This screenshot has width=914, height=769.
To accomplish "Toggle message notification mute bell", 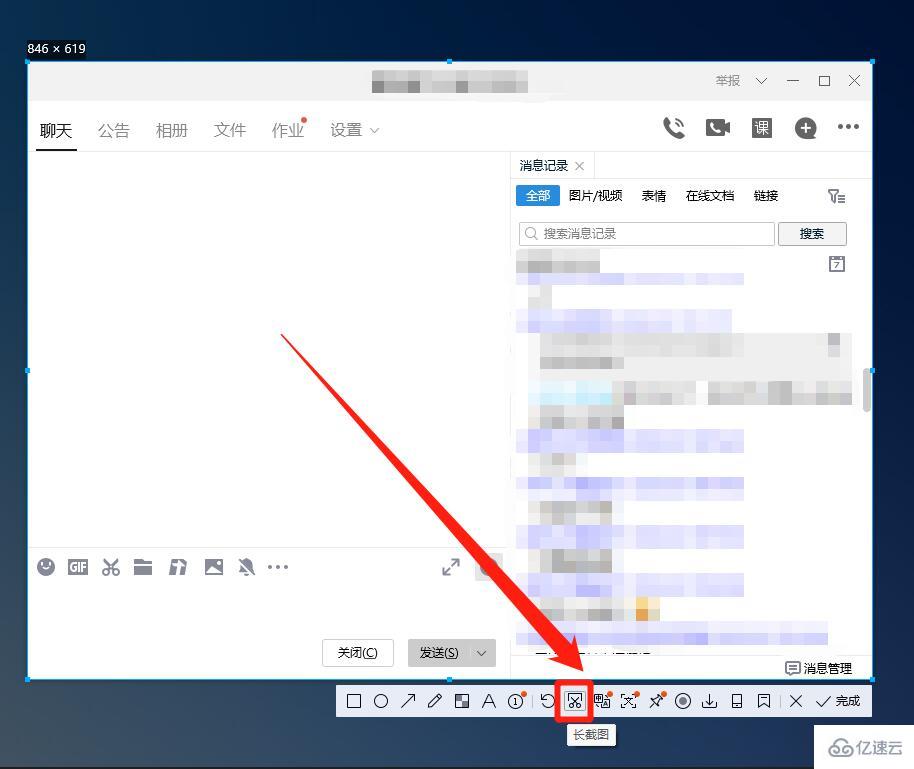I will click(x=247, y=567).
